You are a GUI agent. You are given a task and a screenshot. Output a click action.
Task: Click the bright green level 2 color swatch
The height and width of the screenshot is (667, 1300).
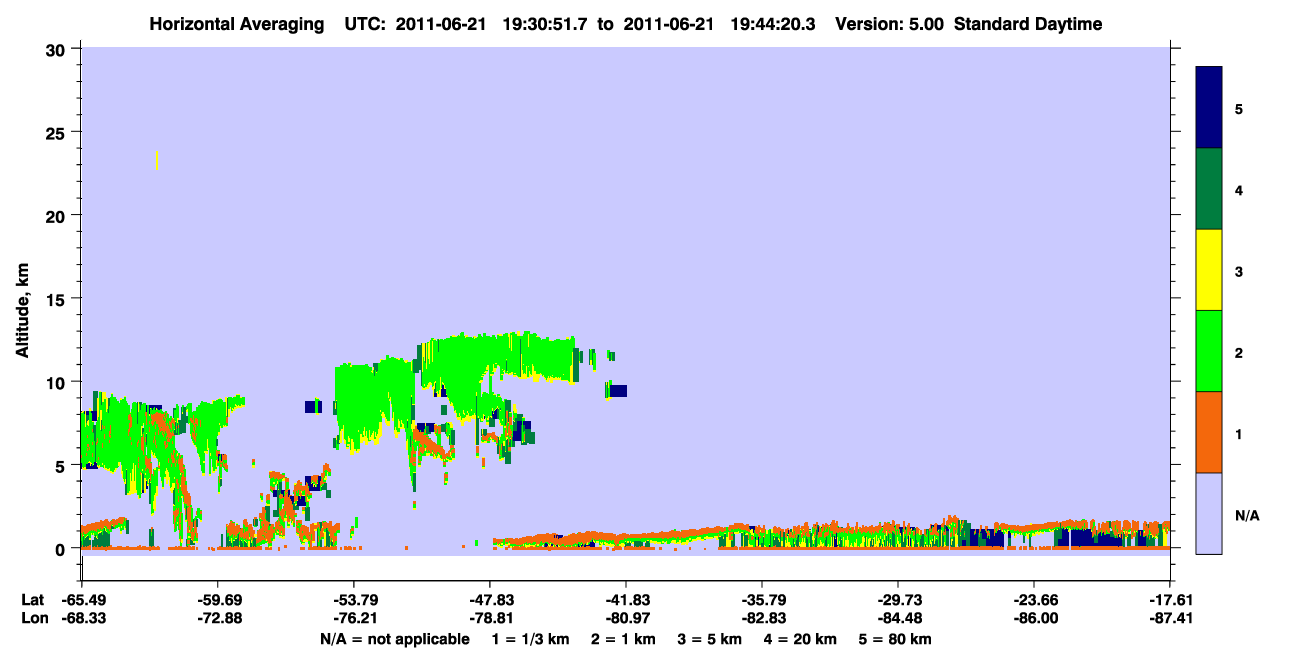[1209, 351]
